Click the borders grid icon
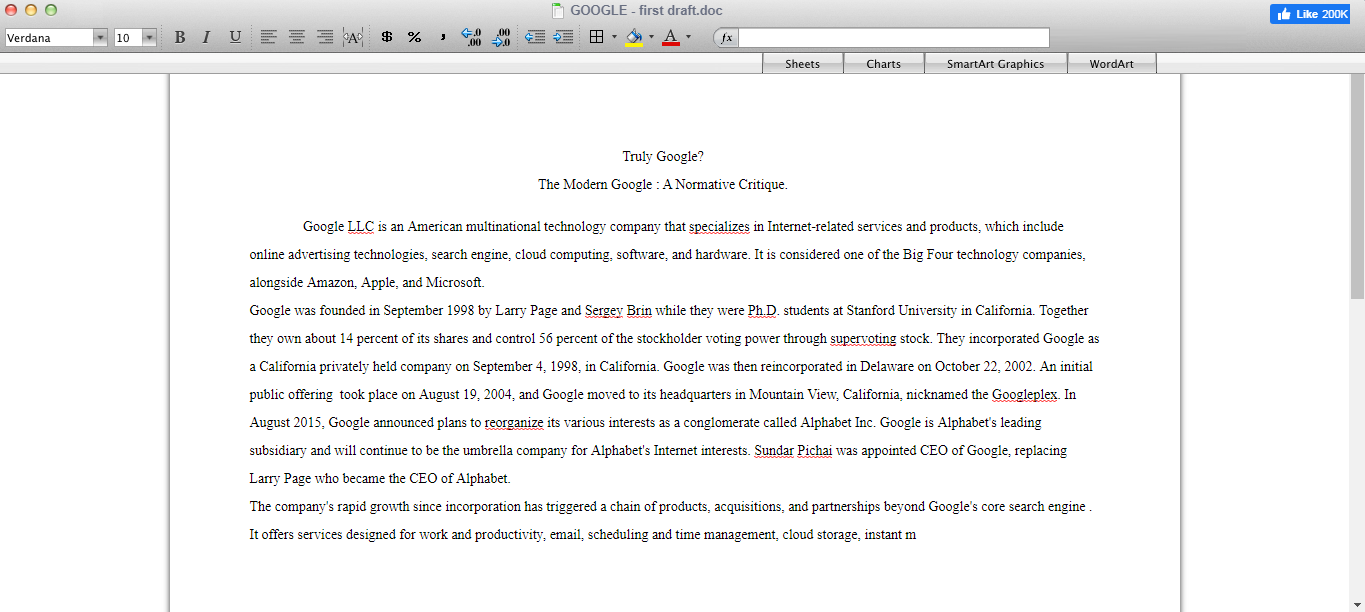The height and width of the screenshot is (612, 1365). tap(596, 37)
